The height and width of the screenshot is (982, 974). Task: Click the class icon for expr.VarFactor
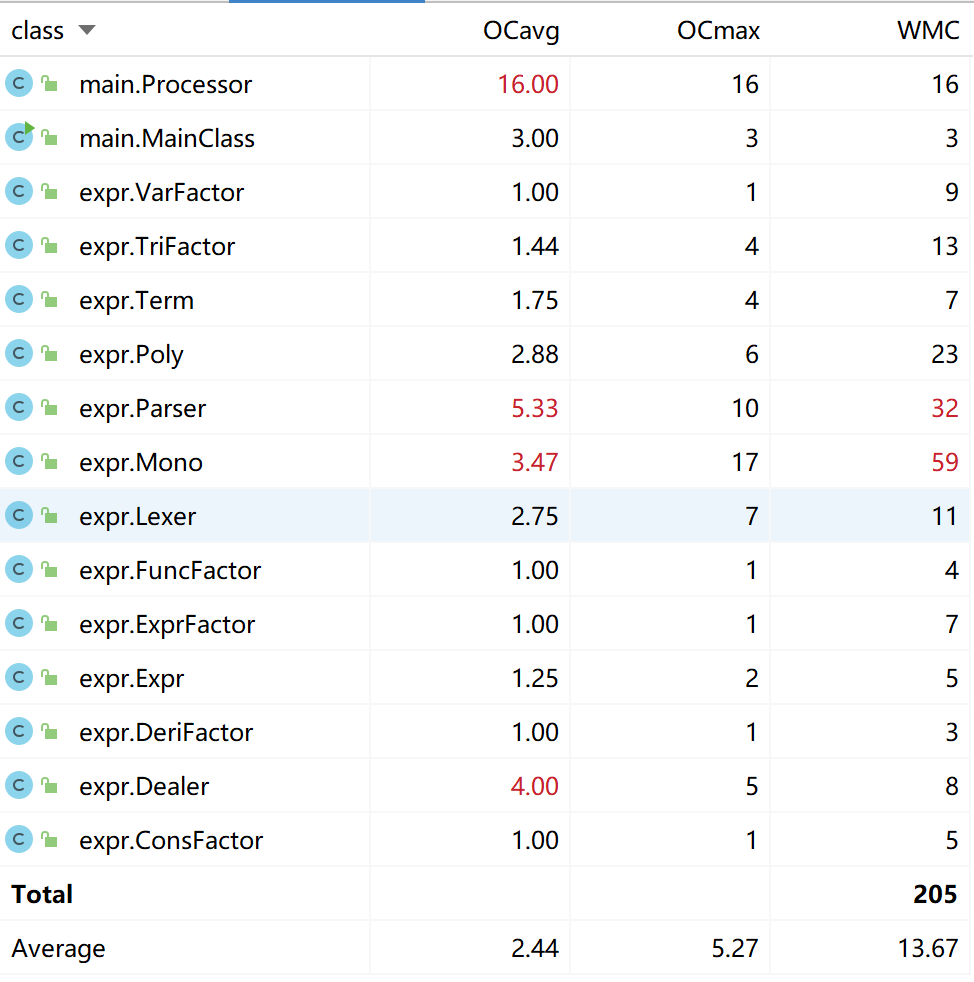click(19, 191)
